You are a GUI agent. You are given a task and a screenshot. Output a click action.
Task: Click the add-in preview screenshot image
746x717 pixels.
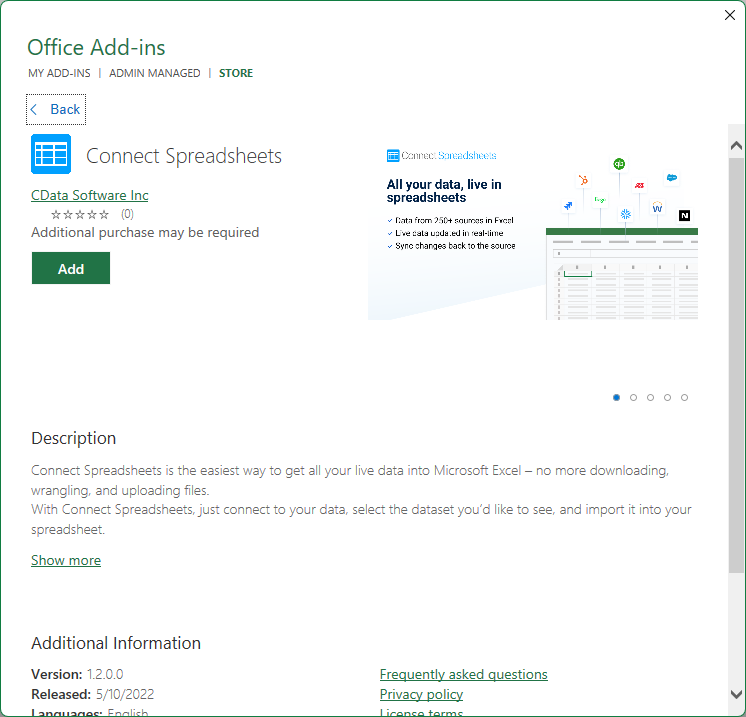pyautogui.click(x=533, y=230)
